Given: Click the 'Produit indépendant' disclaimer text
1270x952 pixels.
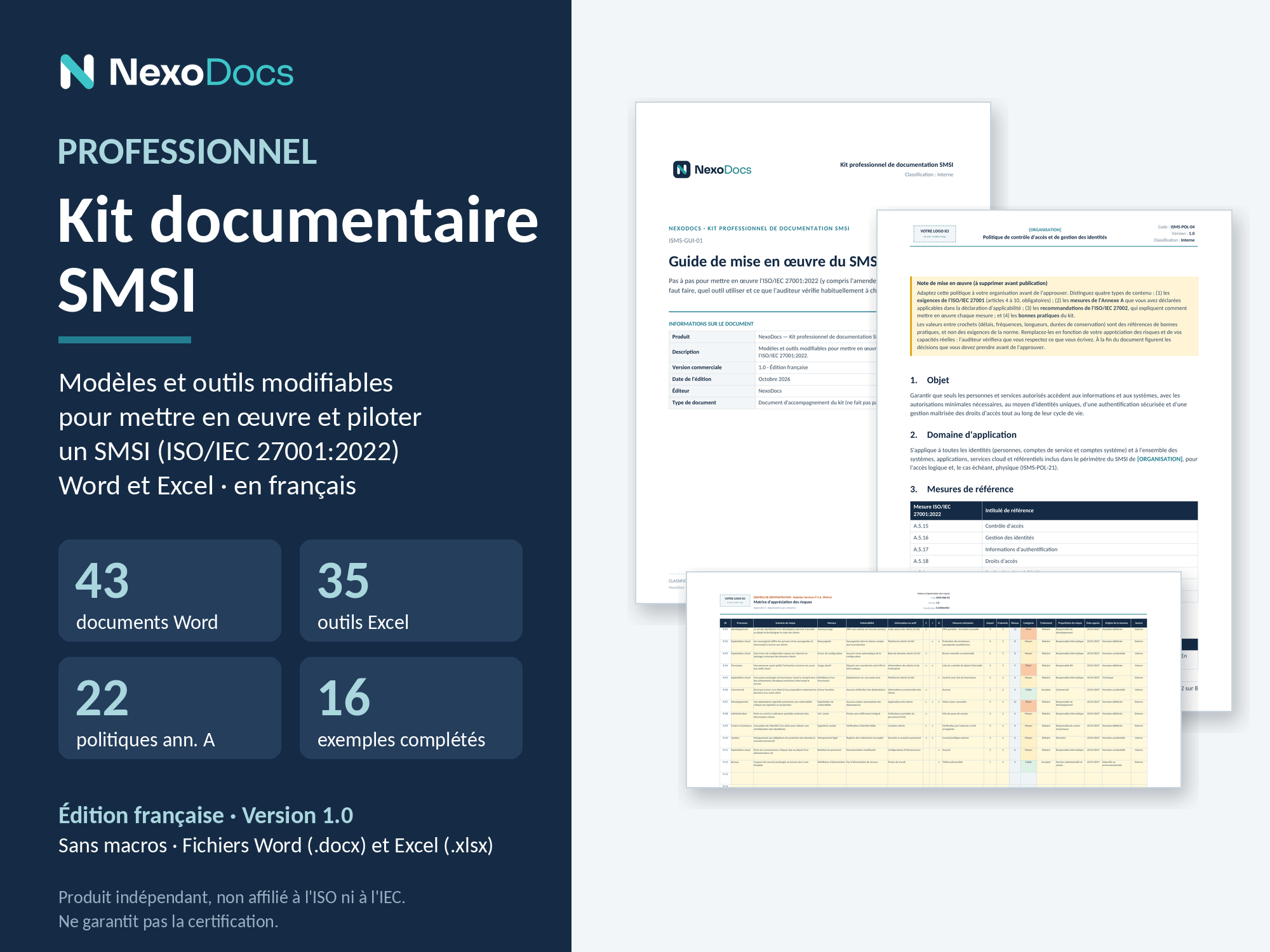Looking at the screenshot, I should (x=232, y=909).
